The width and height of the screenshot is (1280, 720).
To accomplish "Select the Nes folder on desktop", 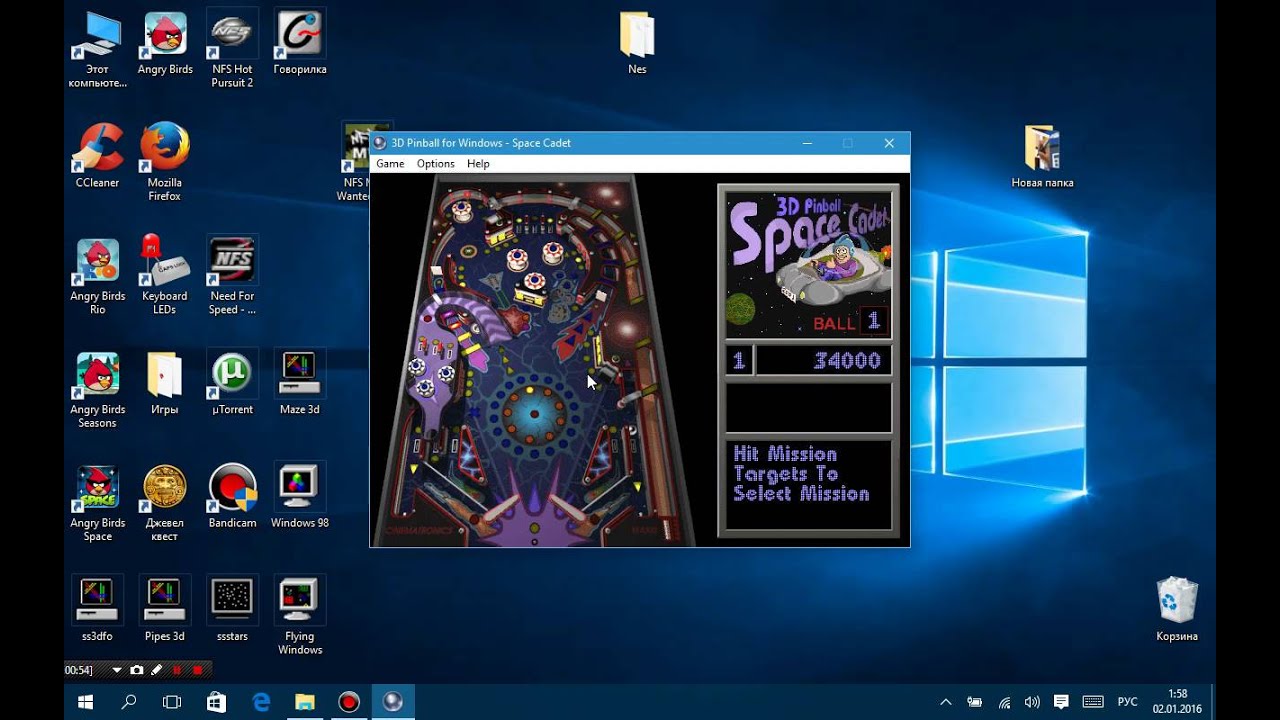I will pyautogui.click(x=637, y=44).
